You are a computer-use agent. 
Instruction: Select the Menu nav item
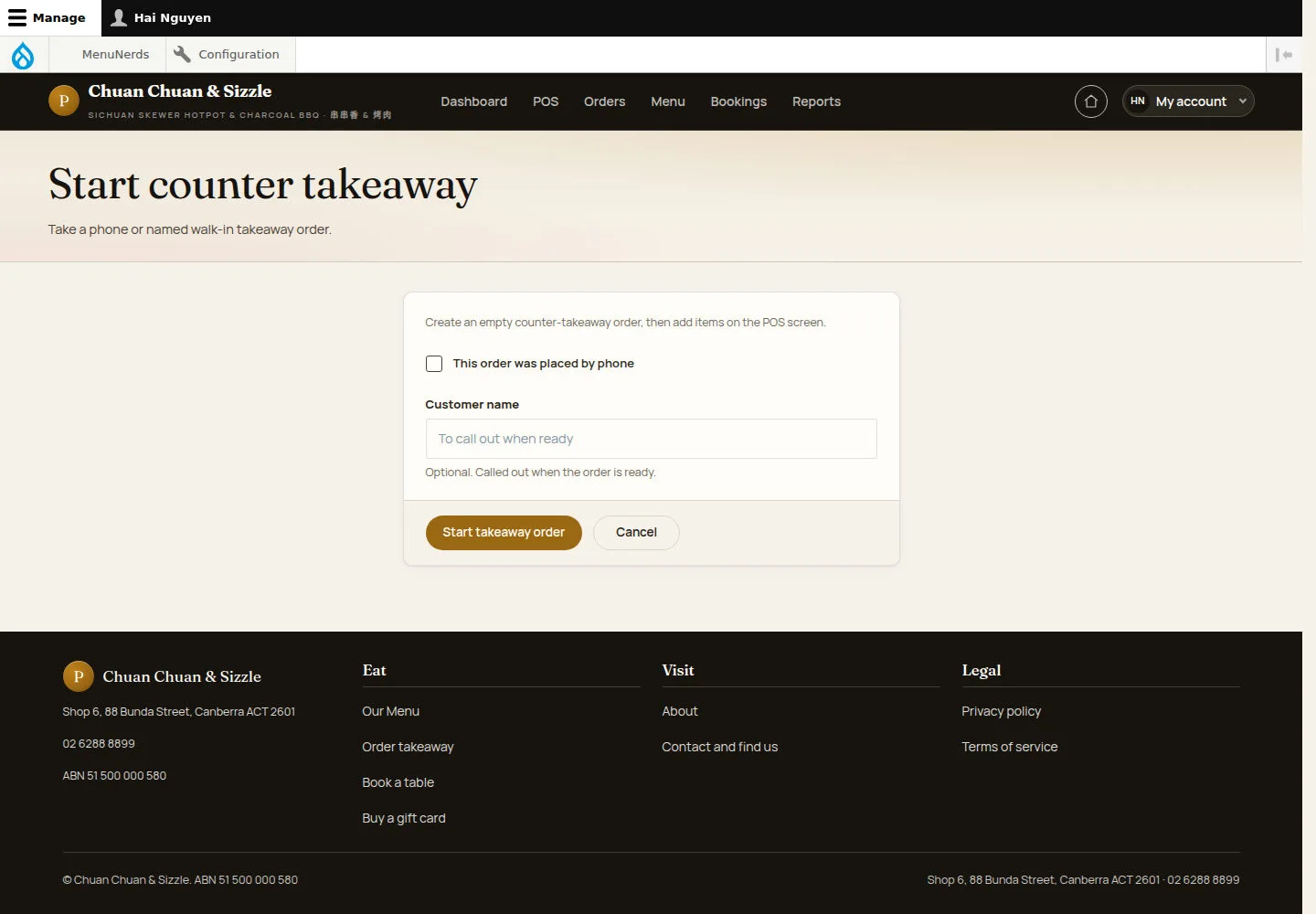(x=668, y=101)
